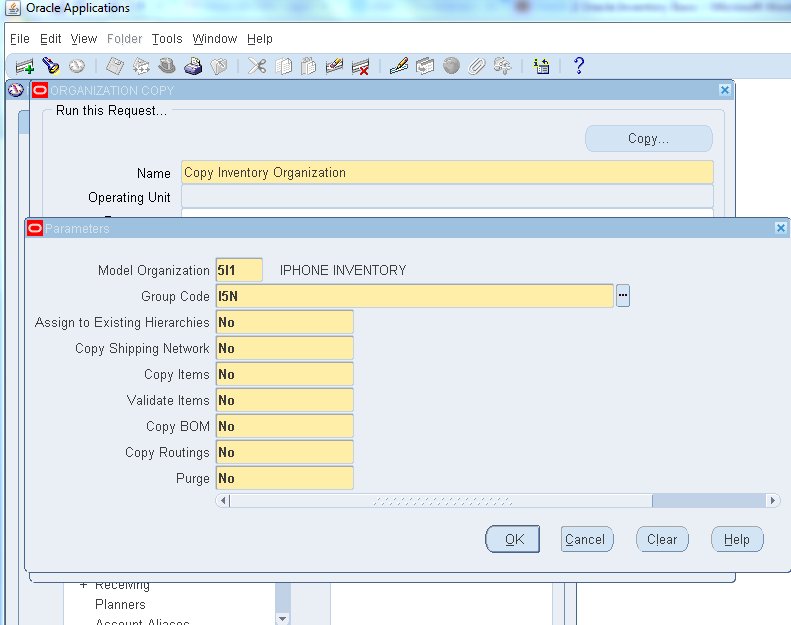Screen dimensions: 791x625
Task: Click the Copy Routings field
Action: [285, 452]
